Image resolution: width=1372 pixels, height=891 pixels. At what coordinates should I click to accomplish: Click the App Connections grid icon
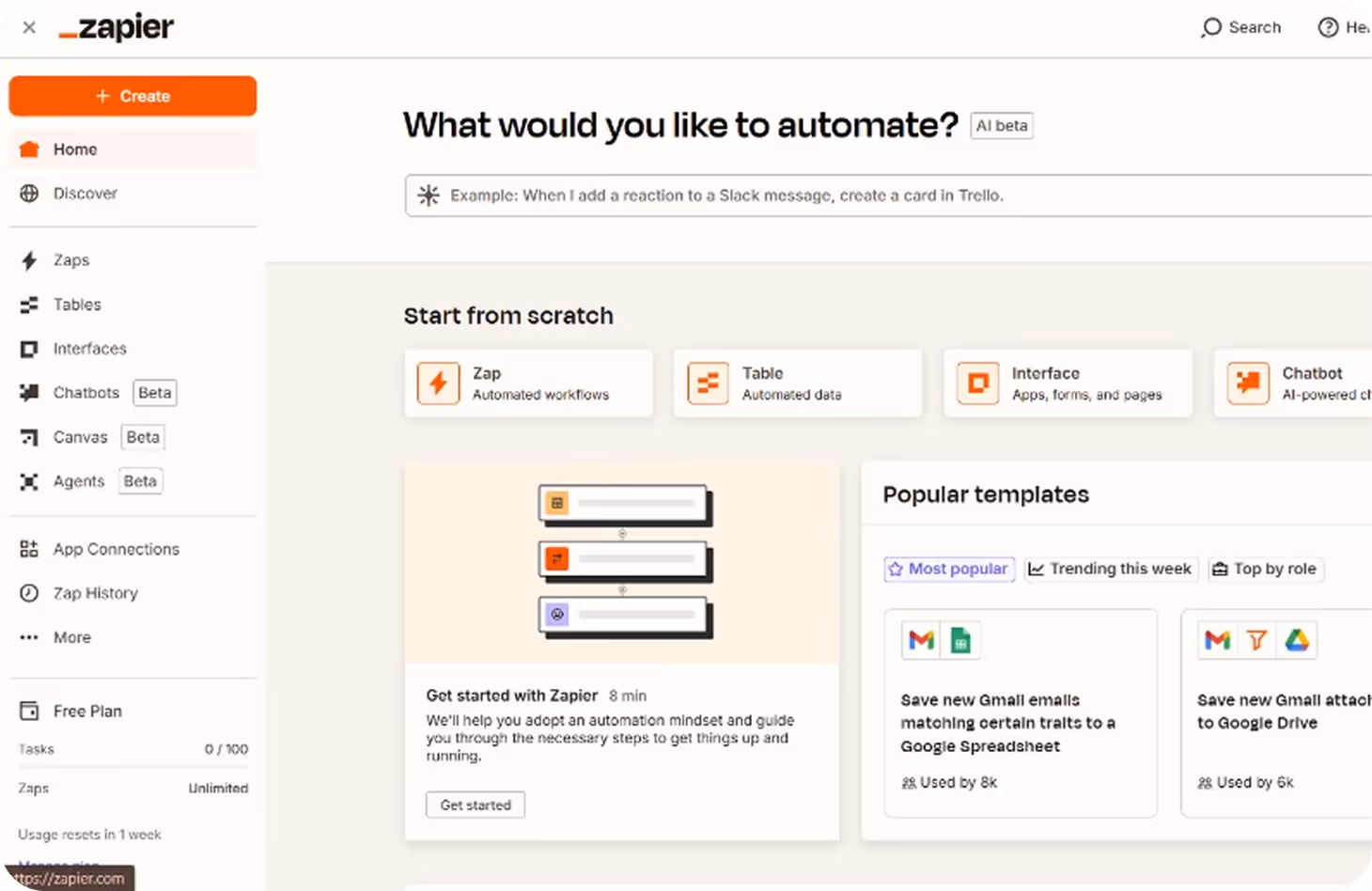(x=29, y=549)
